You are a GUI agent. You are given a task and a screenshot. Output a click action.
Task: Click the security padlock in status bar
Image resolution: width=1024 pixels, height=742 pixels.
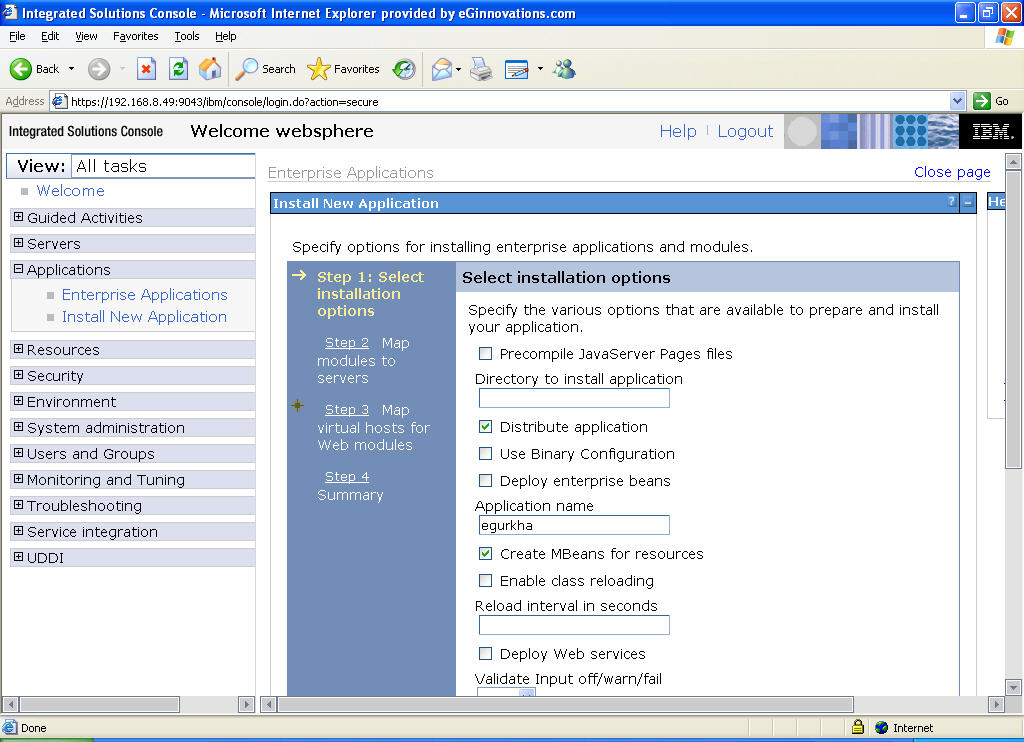click(x=858, y=727)
